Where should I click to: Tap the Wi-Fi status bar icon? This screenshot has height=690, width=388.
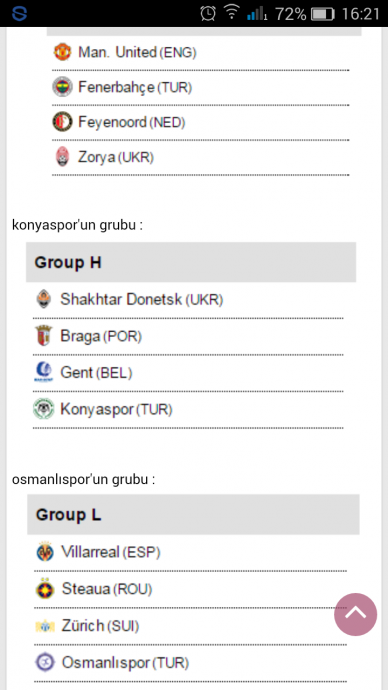pos(231,13)
